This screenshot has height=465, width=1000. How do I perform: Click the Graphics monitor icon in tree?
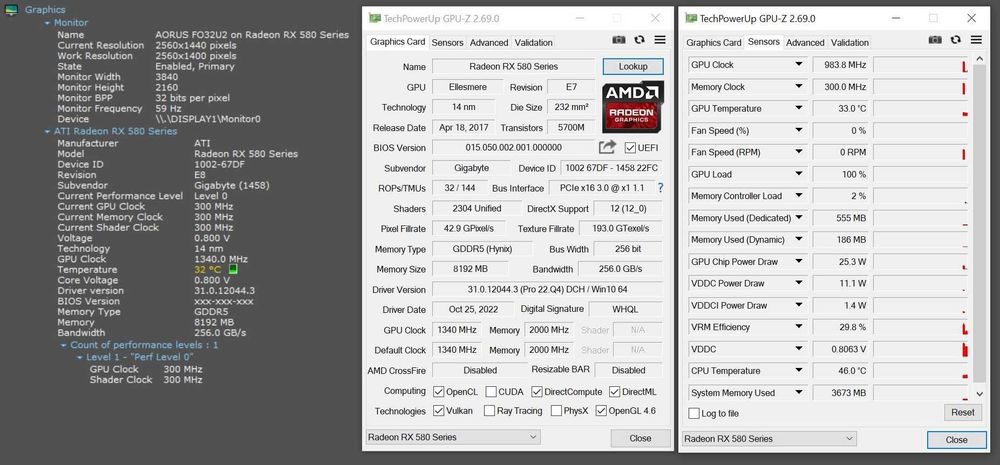coord(11,10)
